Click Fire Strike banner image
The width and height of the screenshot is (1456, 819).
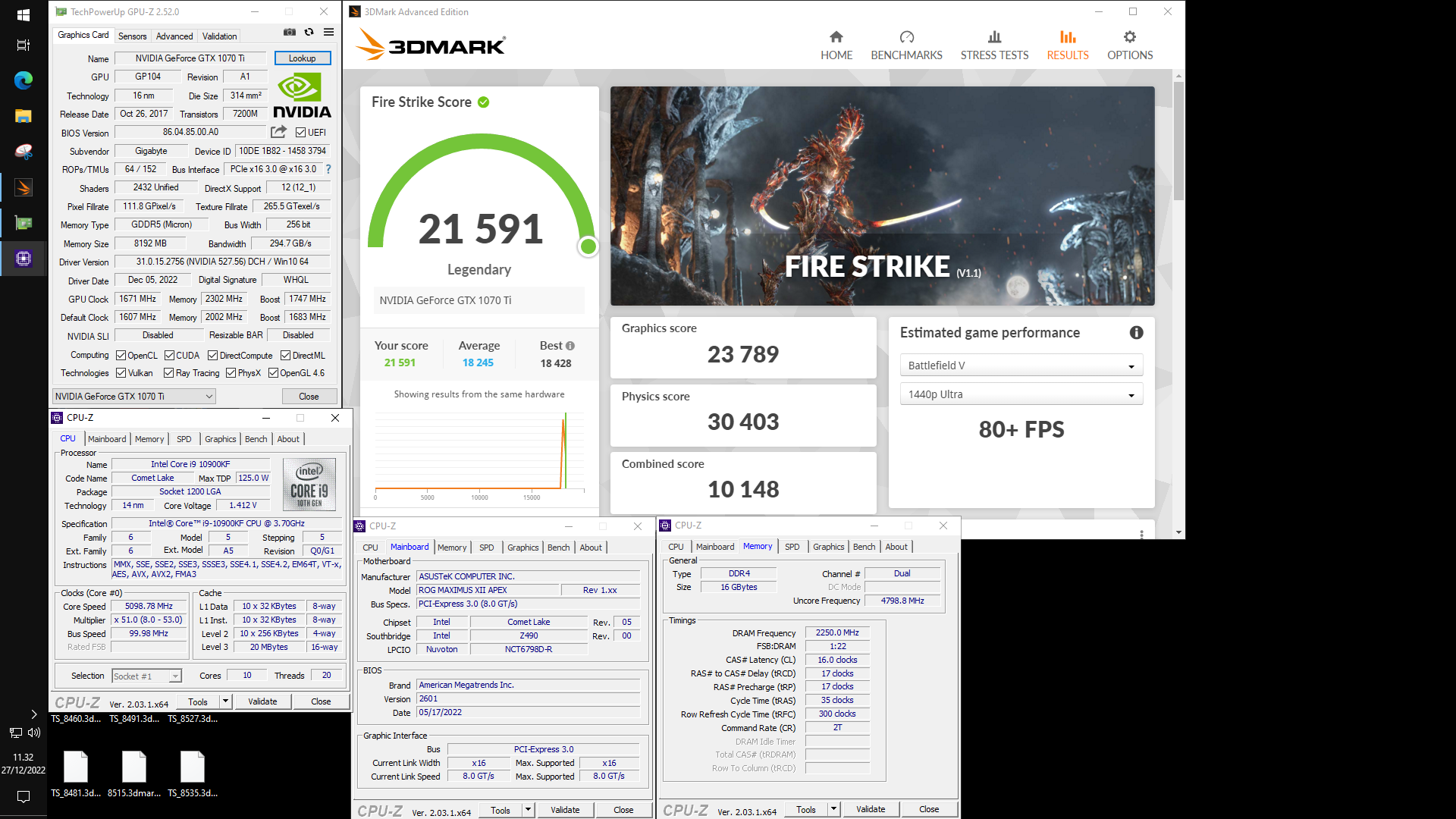coord(883,196)
